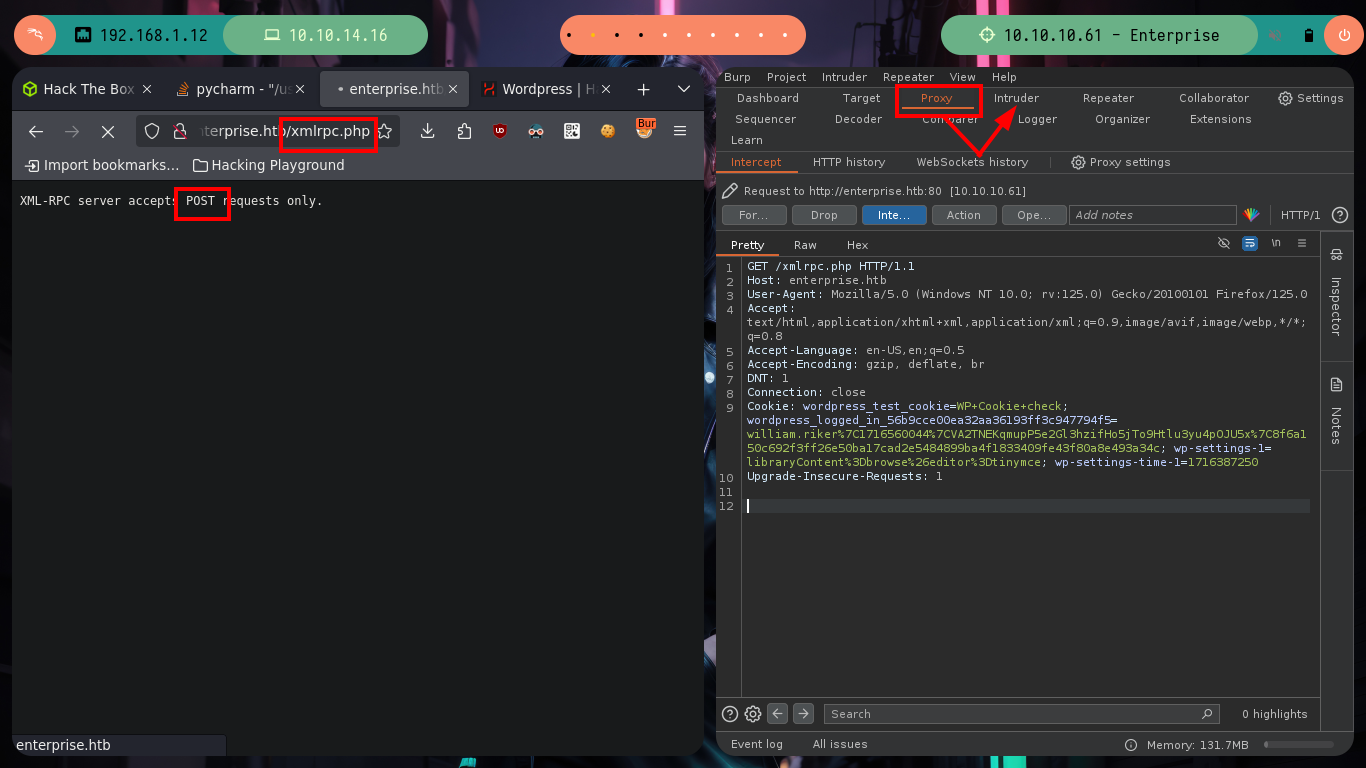The width and height of the screenshot is (1366, 768).
Task: Open search settings gear below editor
Action: point(753,714)
